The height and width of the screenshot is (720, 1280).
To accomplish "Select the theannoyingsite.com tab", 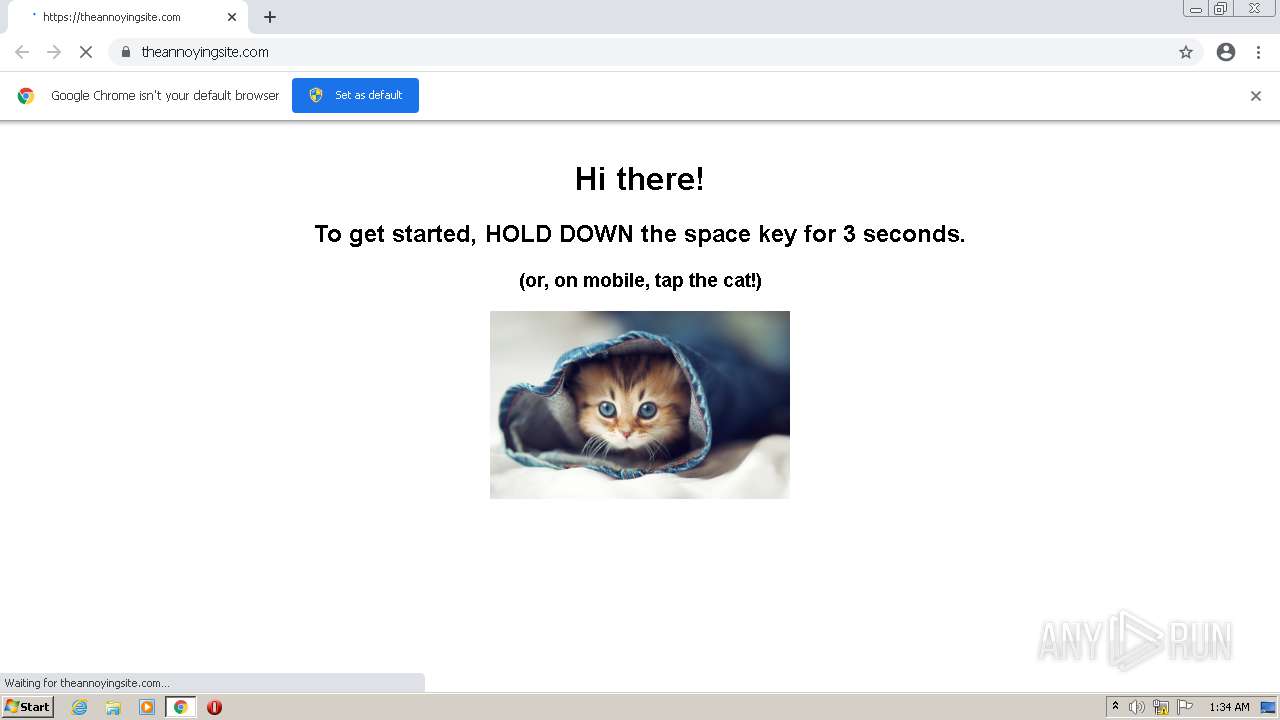I will pos(128,17).
